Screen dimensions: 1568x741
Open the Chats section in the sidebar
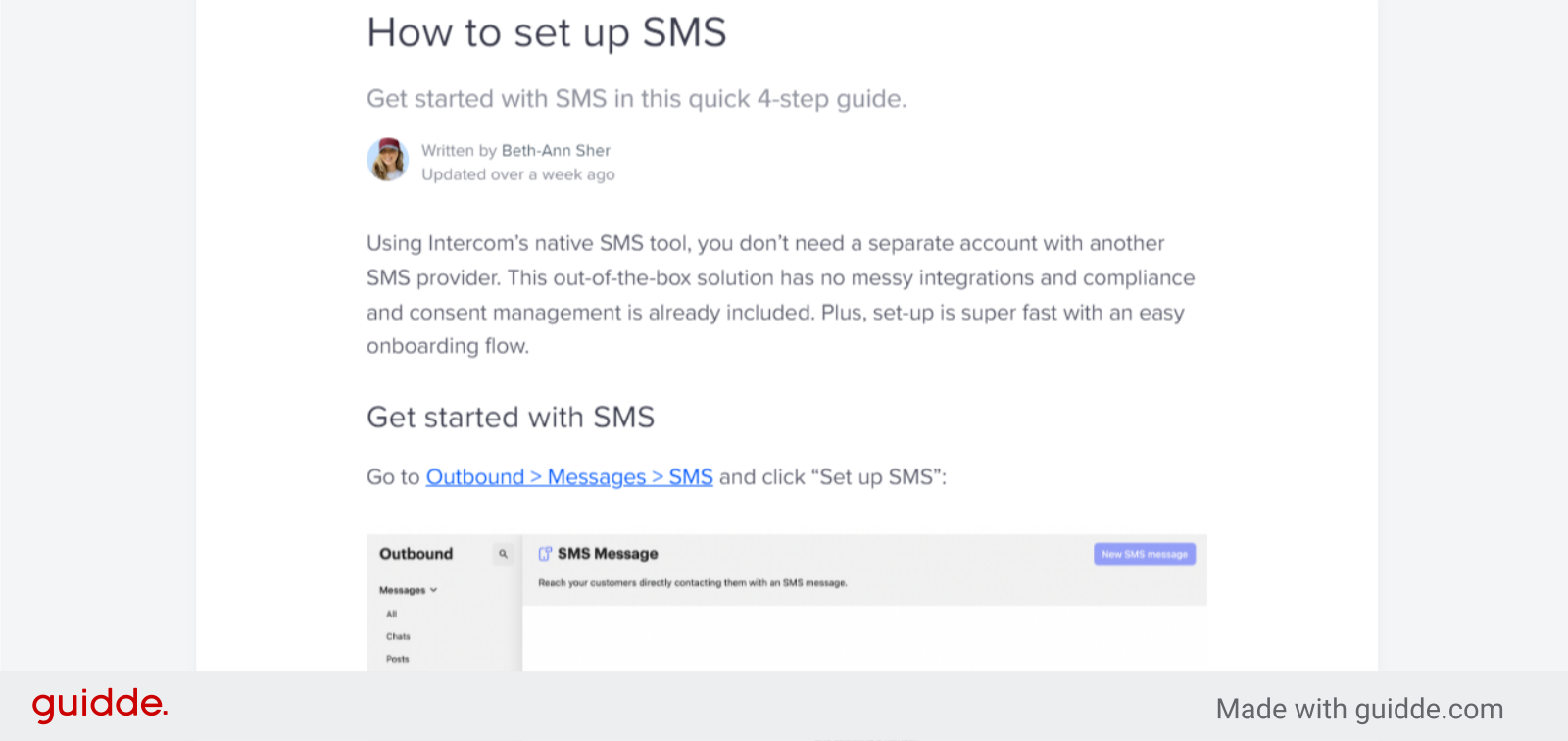tap(397, 636)
